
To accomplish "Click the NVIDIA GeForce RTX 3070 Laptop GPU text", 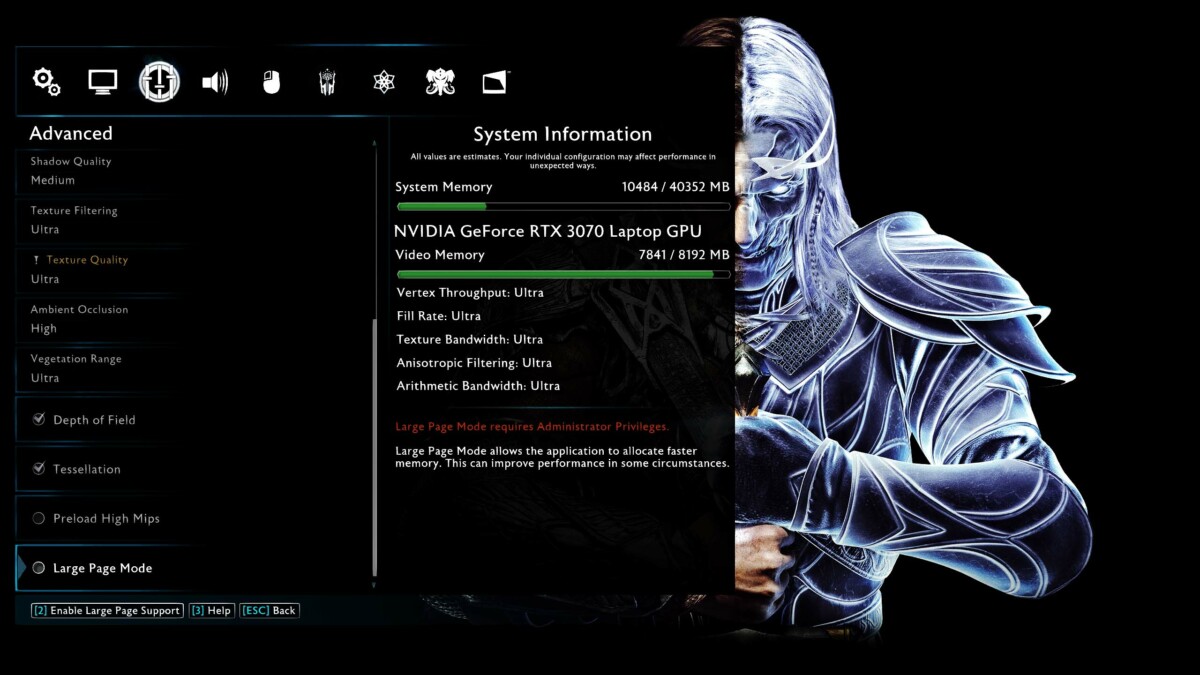I will click(x=548, y=231).
